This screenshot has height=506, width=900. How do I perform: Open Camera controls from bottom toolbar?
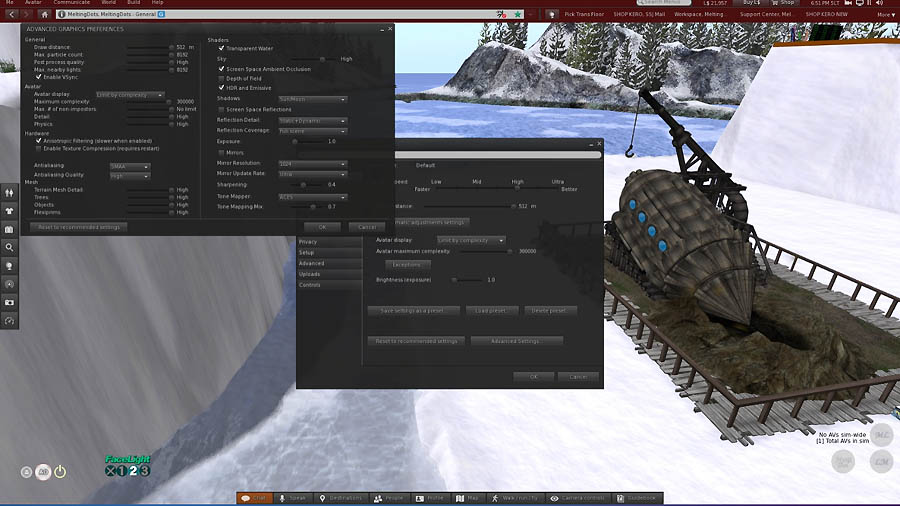(577, 499)
